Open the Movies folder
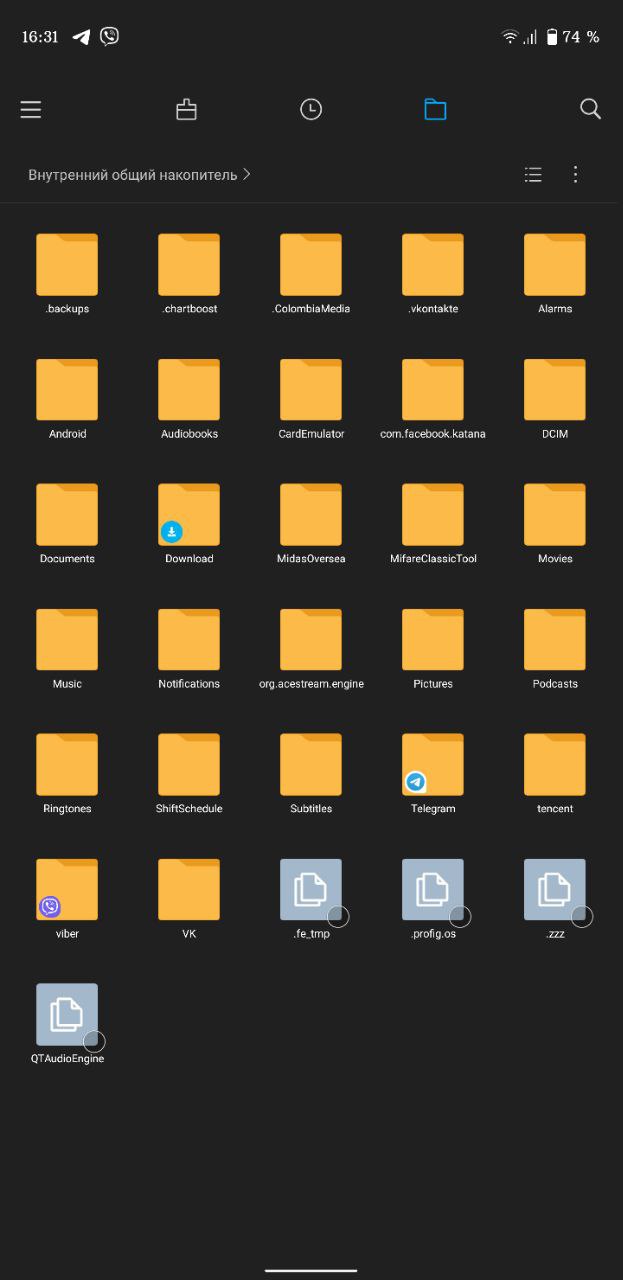Screen dimensions: 623x1280 click(x=555, y=515)
